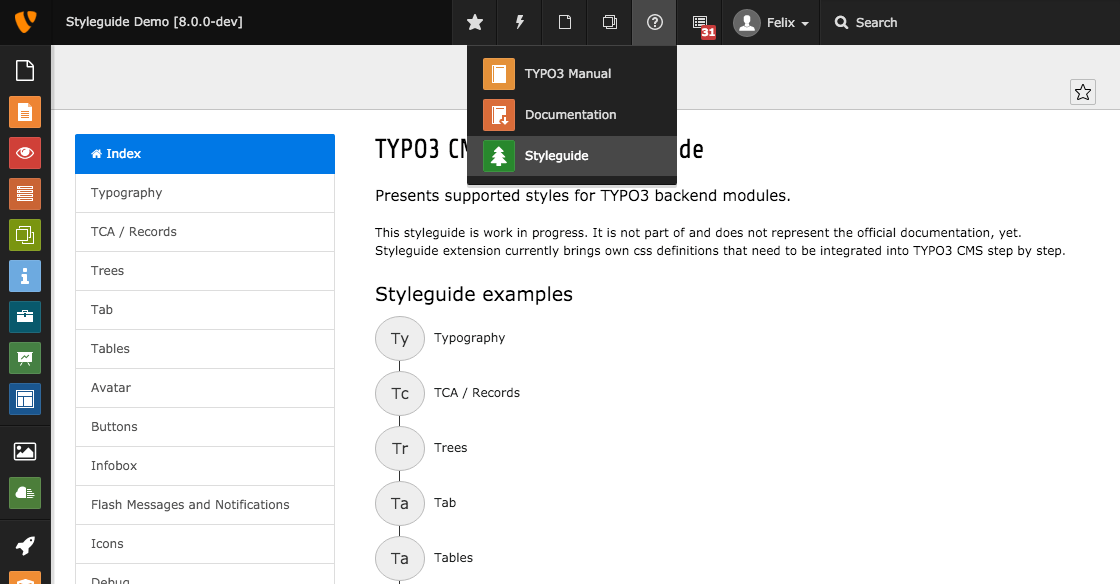
Task: Open Documentation from help menu
Action: tap(571, 115)
